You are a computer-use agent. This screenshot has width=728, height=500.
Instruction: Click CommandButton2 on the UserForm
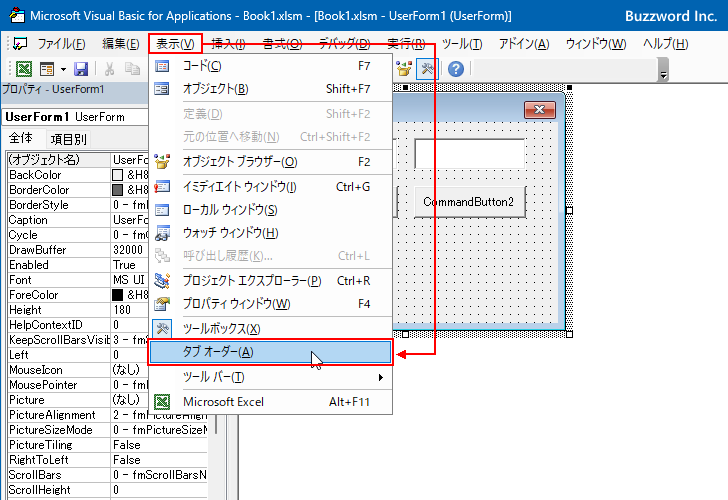(x=470, y=202)
